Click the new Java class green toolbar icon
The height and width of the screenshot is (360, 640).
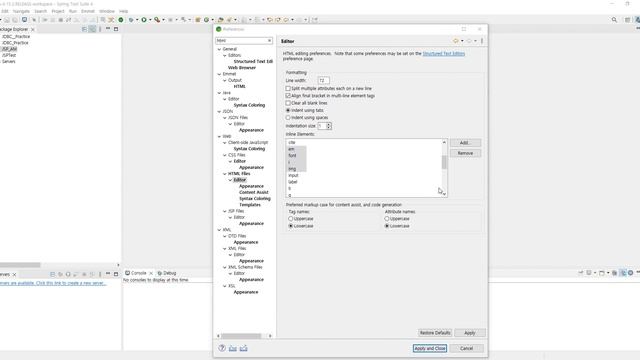(207, 20)
